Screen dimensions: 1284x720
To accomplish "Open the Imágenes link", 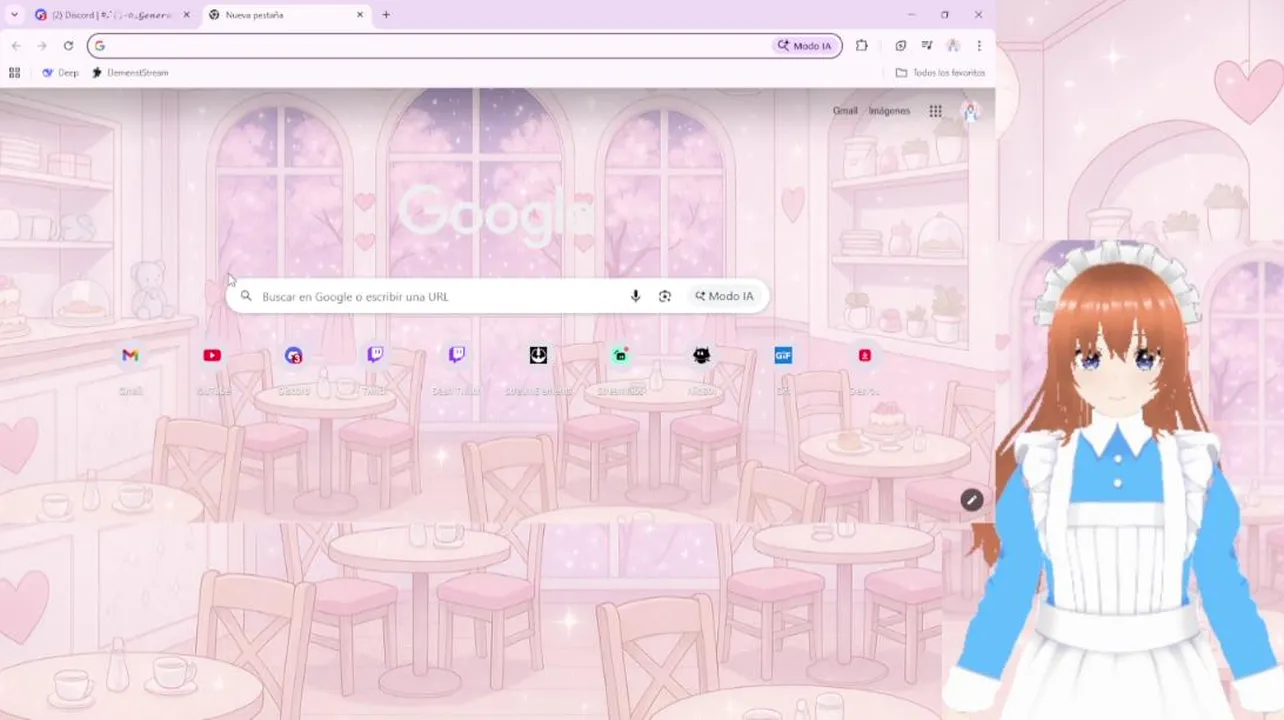I will pos(889,111).
